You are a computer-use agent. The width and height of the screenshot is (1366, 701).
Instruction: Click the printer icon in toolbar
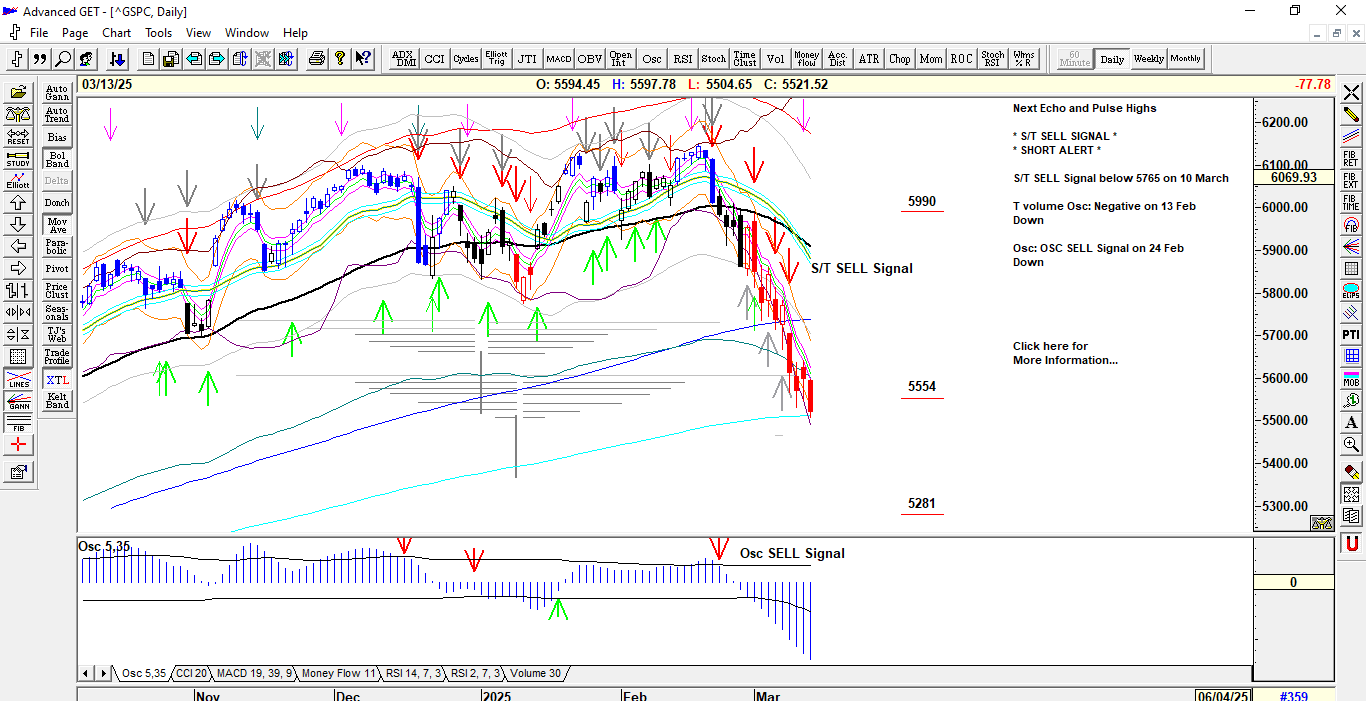(317, 59)
